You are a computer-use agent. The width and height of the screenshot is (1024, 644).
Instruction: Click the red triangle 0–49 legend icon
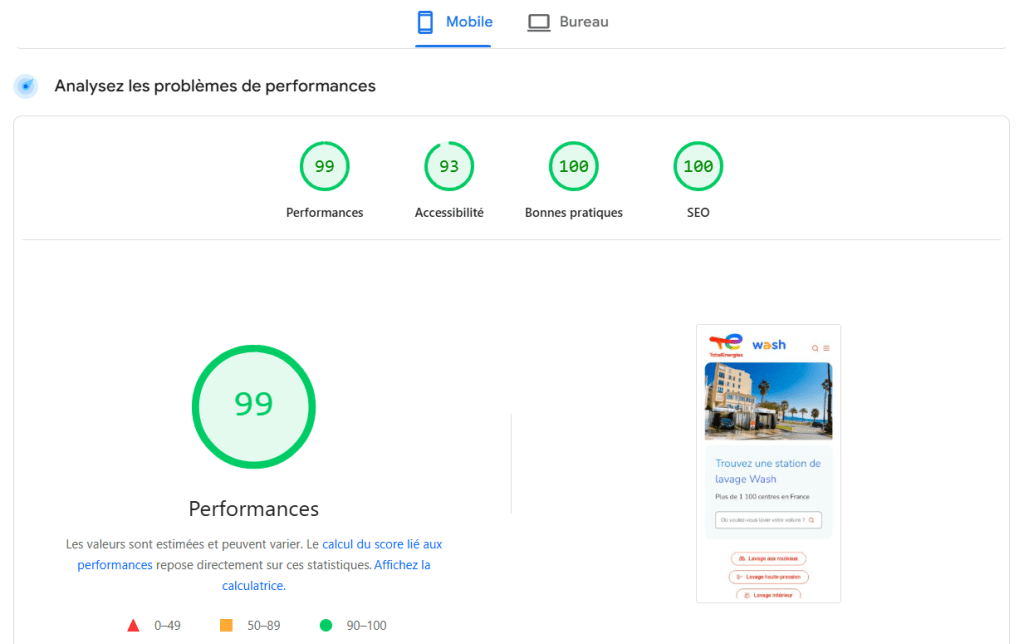click(x=133, y=626)
